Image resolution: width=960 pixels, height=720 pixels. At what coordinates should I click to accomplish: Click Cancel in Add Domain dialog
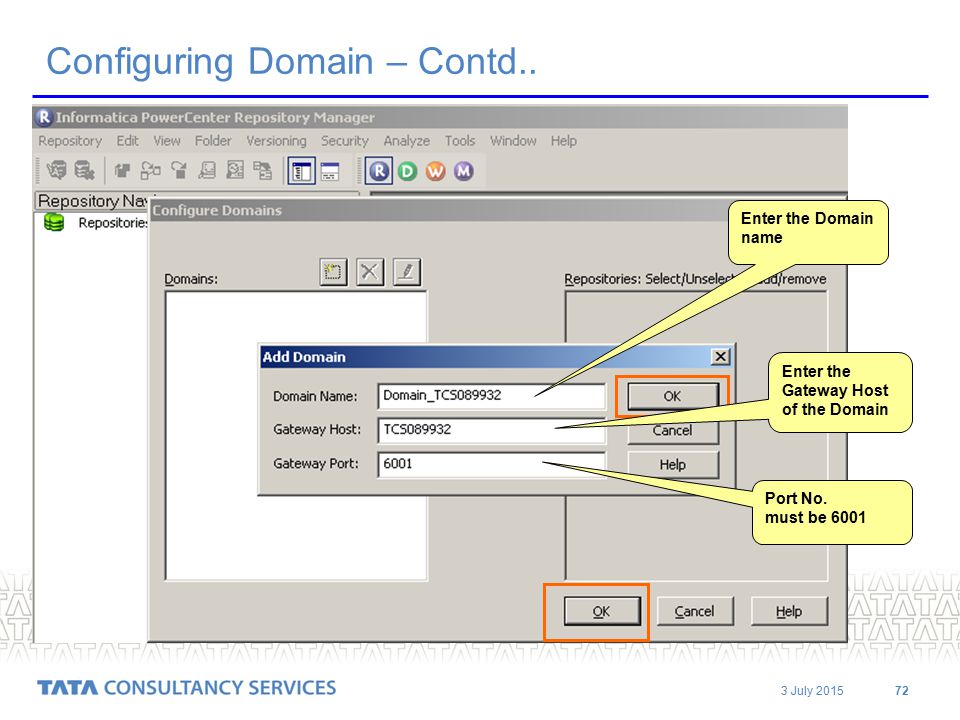(x=672, y=430)
